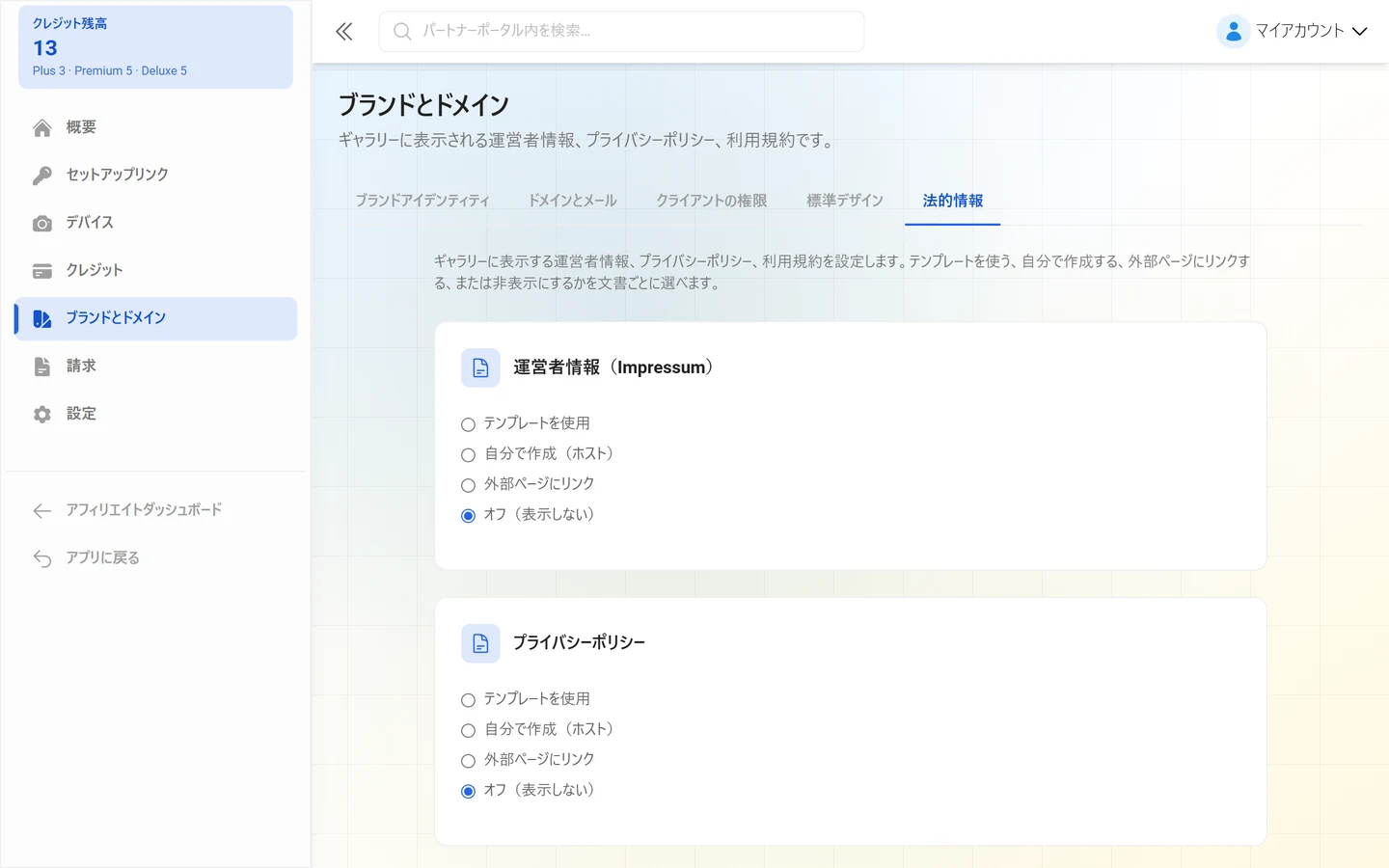Switch to ドメインとメール tab
The image size is (1389, 868).
coord(573,201)
